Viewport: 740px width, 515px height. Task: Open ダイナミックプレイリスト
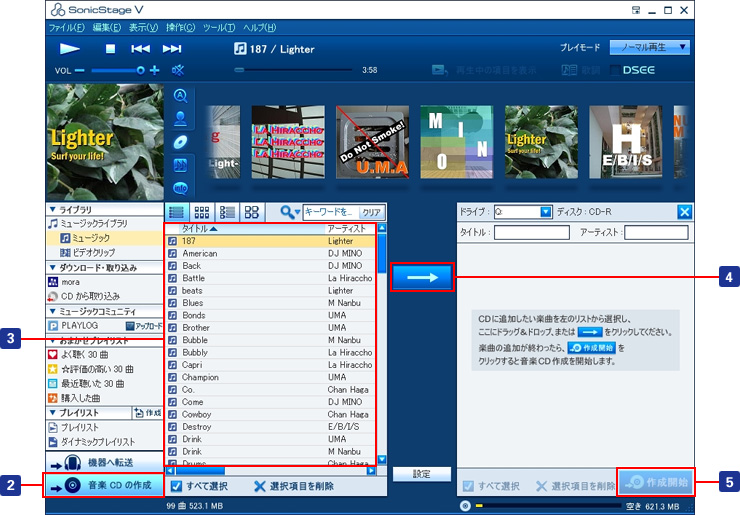coord(104,442)
